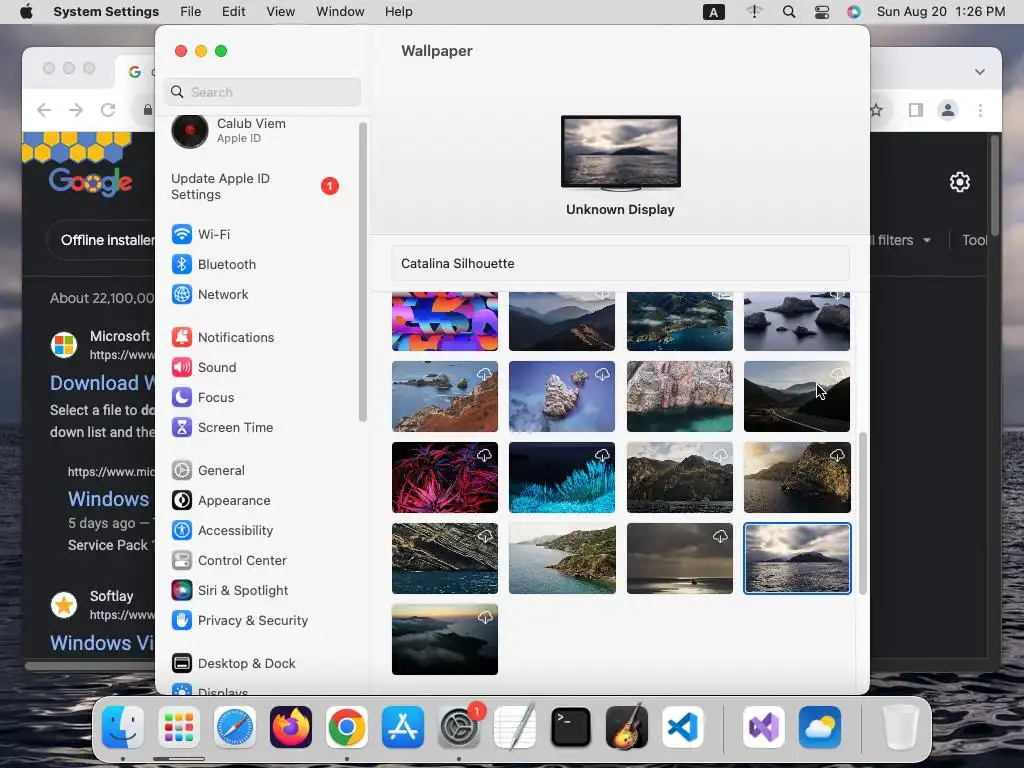The height and width of the screenshot is (768, 1024).
Task: Open the File menu
Action: tap(191, 12)
